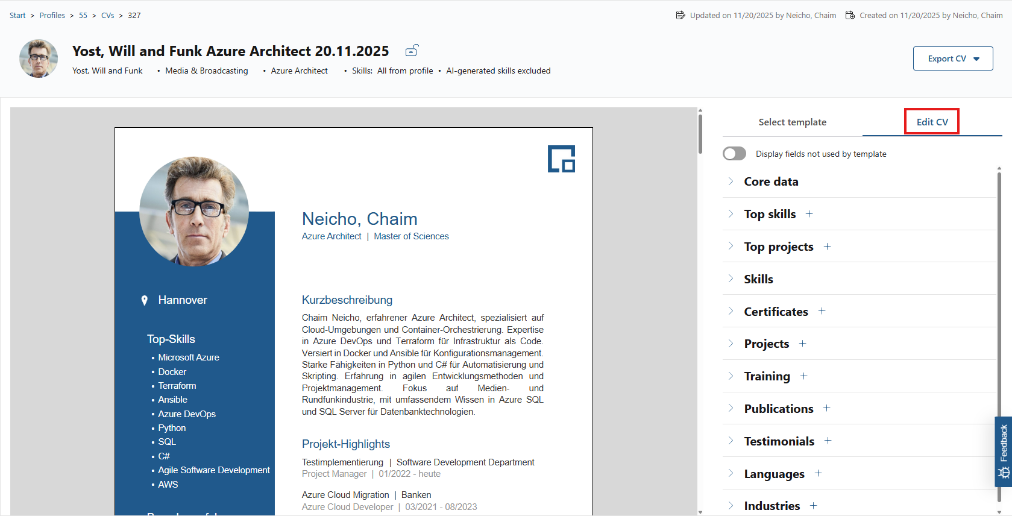
Task: Open Profiles in breadcrumb
Action: click(52, 15)
